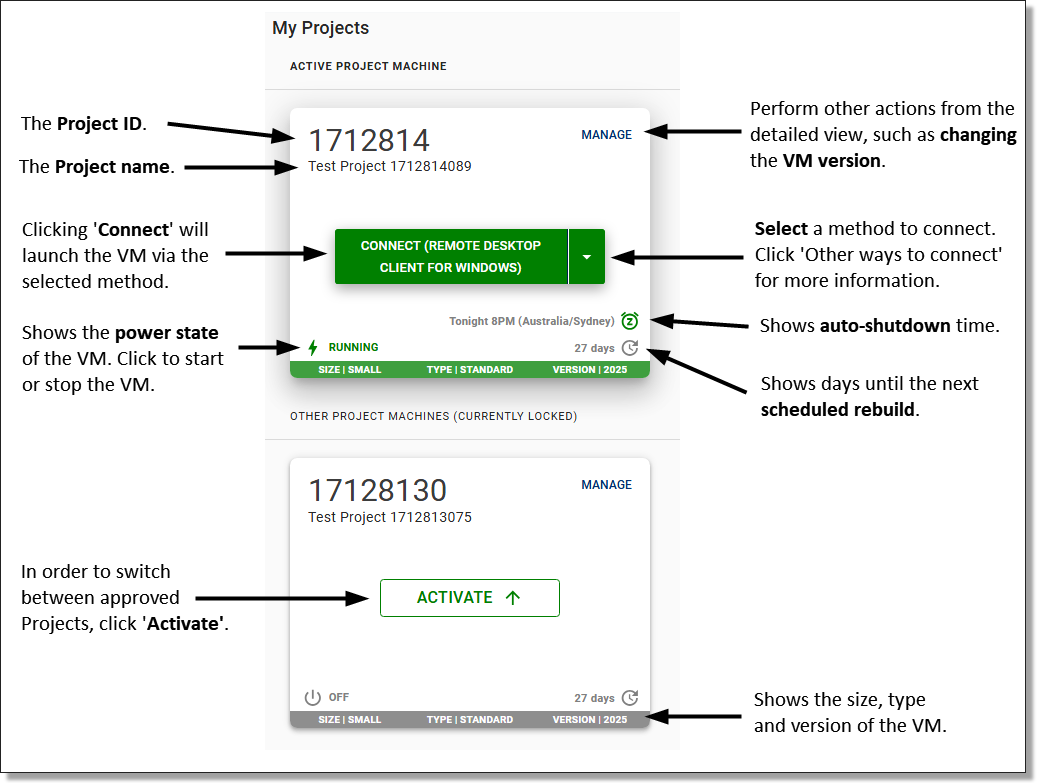The image size is (1037, 783).
Task: Click the power off icon on project 17128130
Action: point(313,698)
